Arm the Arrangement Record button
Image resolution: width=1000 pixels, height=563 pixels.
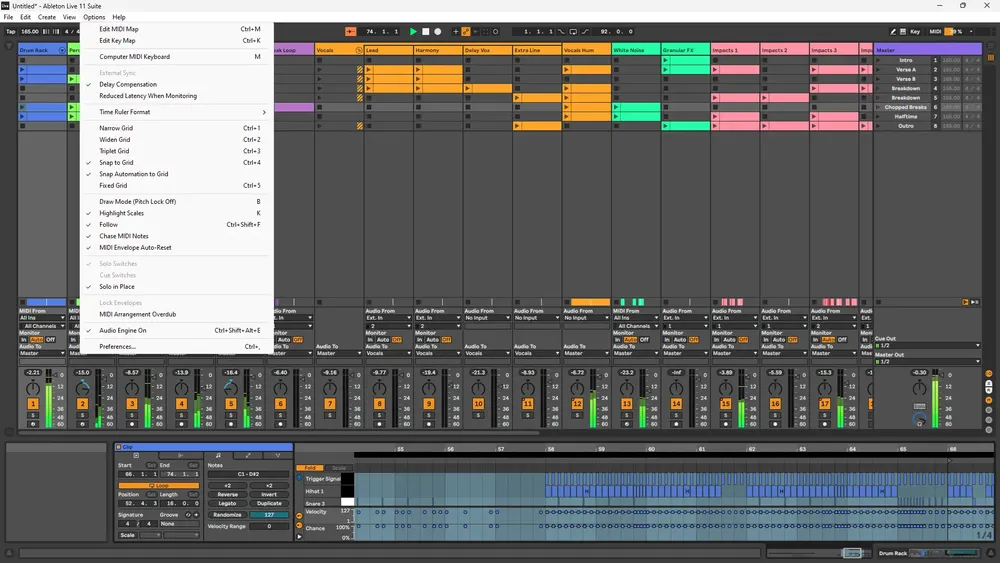438,31
